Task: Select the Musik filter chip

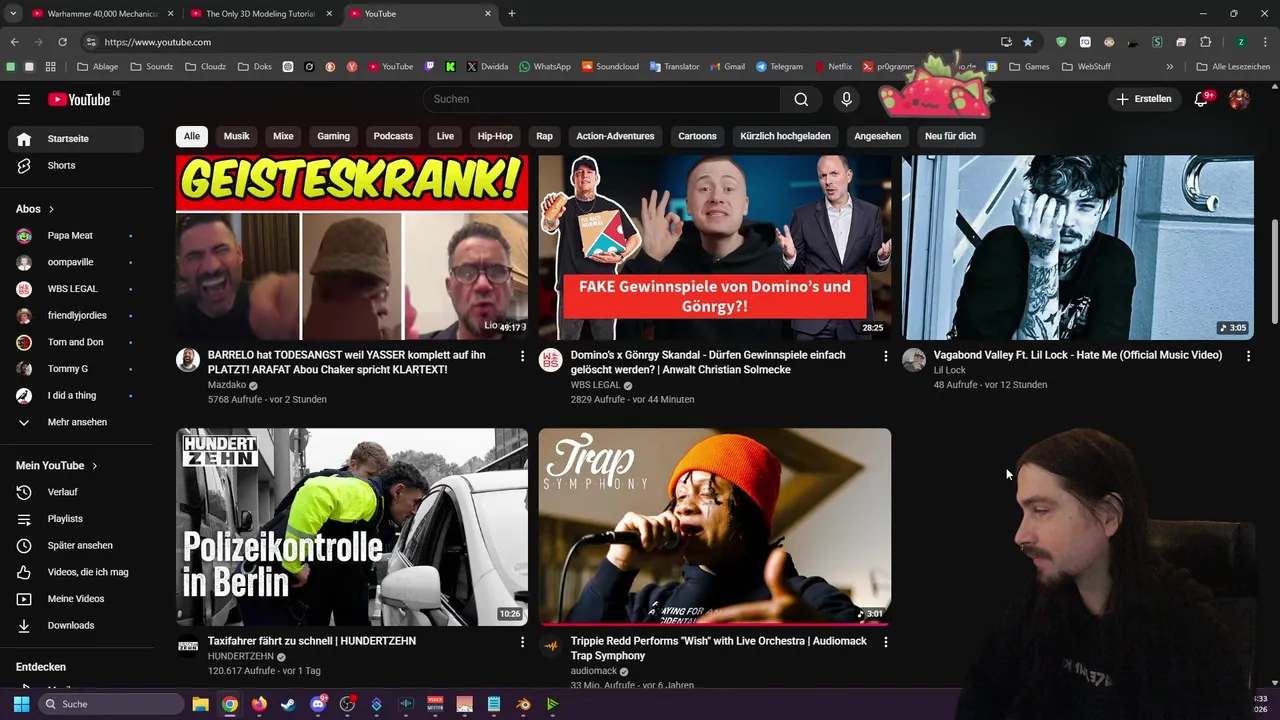Action: click(x=237, y=136)
